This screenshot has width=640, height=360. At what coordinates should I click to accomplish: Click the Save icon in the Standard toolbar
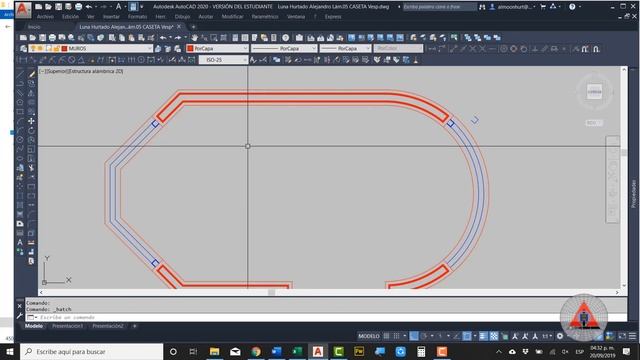(42, 38)
